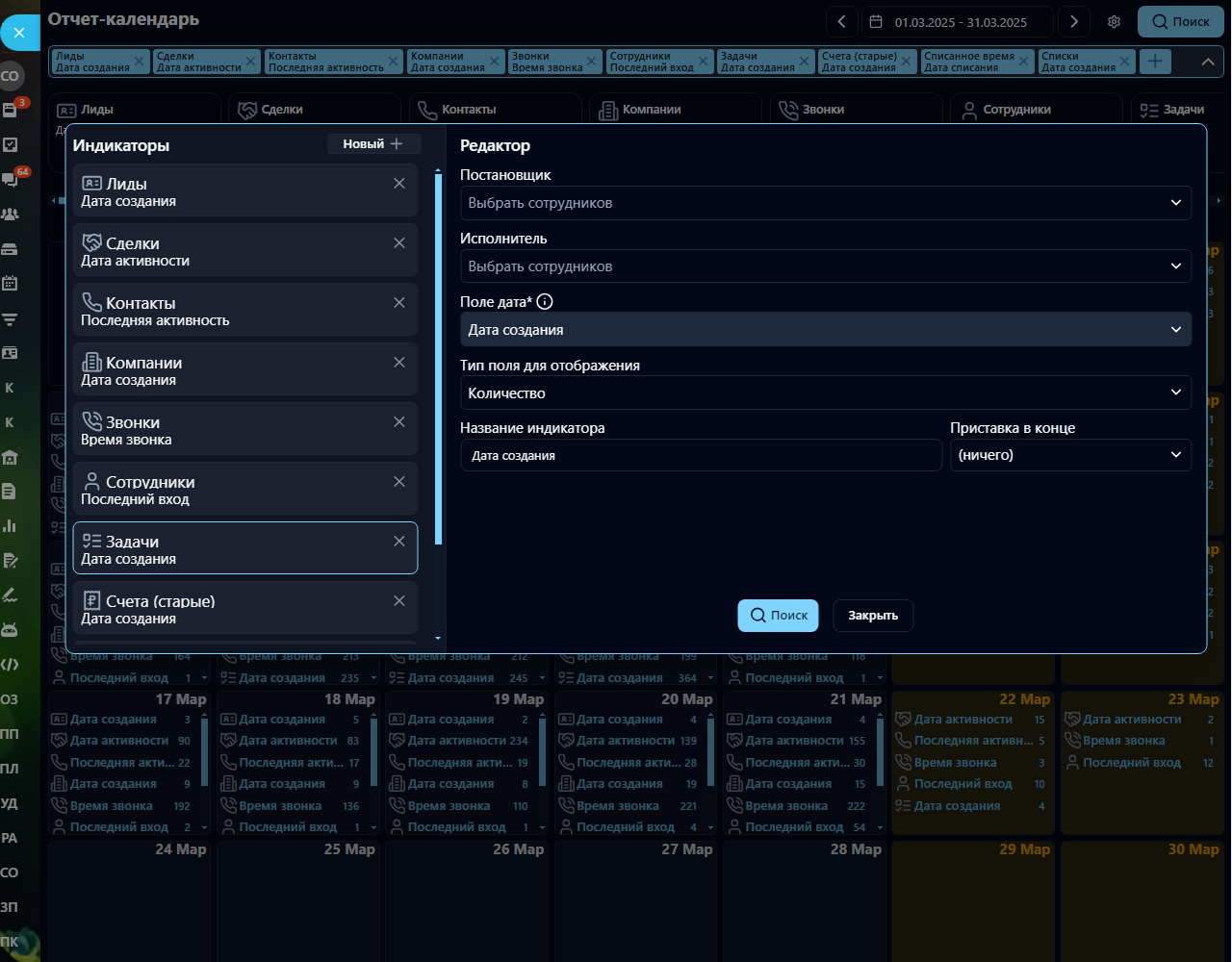This screenshot has height=962, width=1232.
Task: Open report settings via the gear icon
Action: [1114, 22]
